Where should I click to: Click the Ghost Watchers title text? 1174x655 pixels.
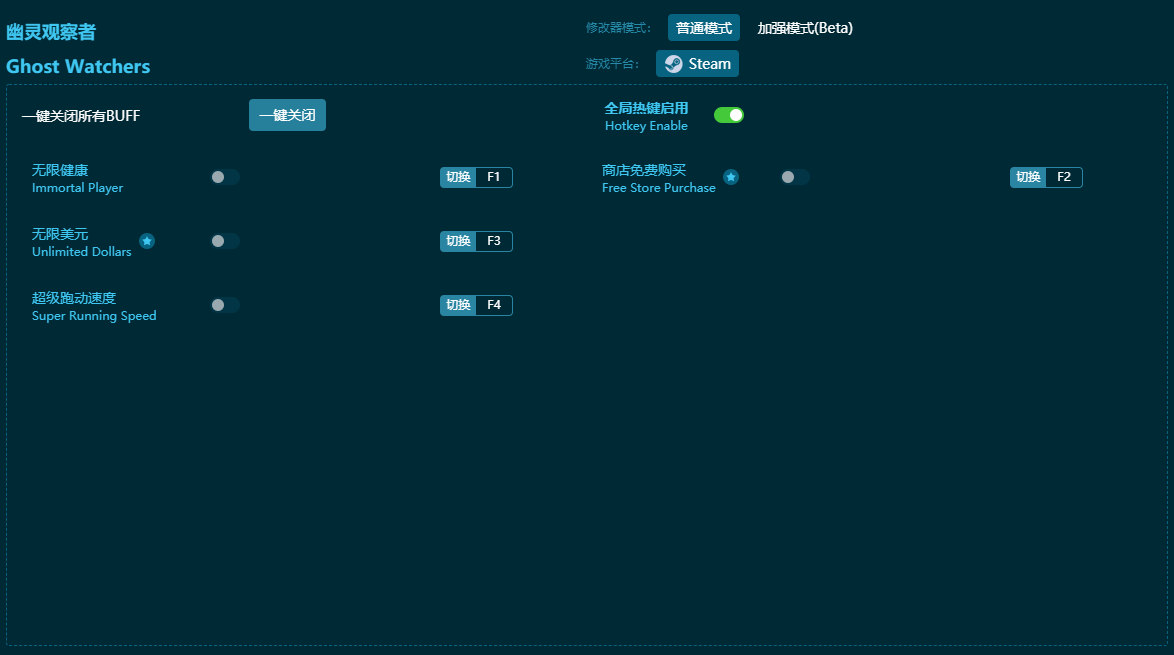[x=78, y=67]
